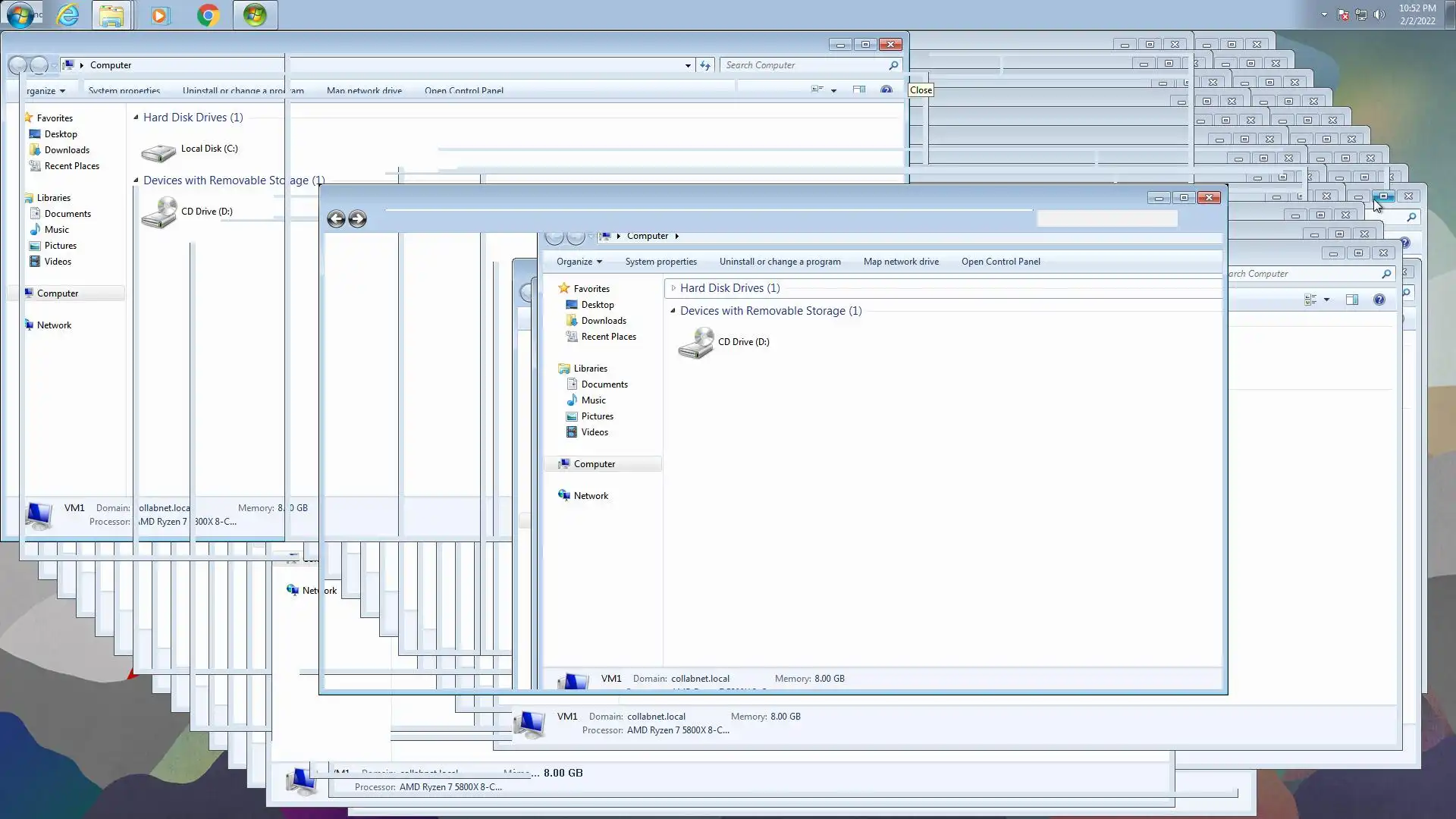This screenshot has height=819, width=1456.
Task: Click the Search Computer field in top-left window
Action: [804, 65]
